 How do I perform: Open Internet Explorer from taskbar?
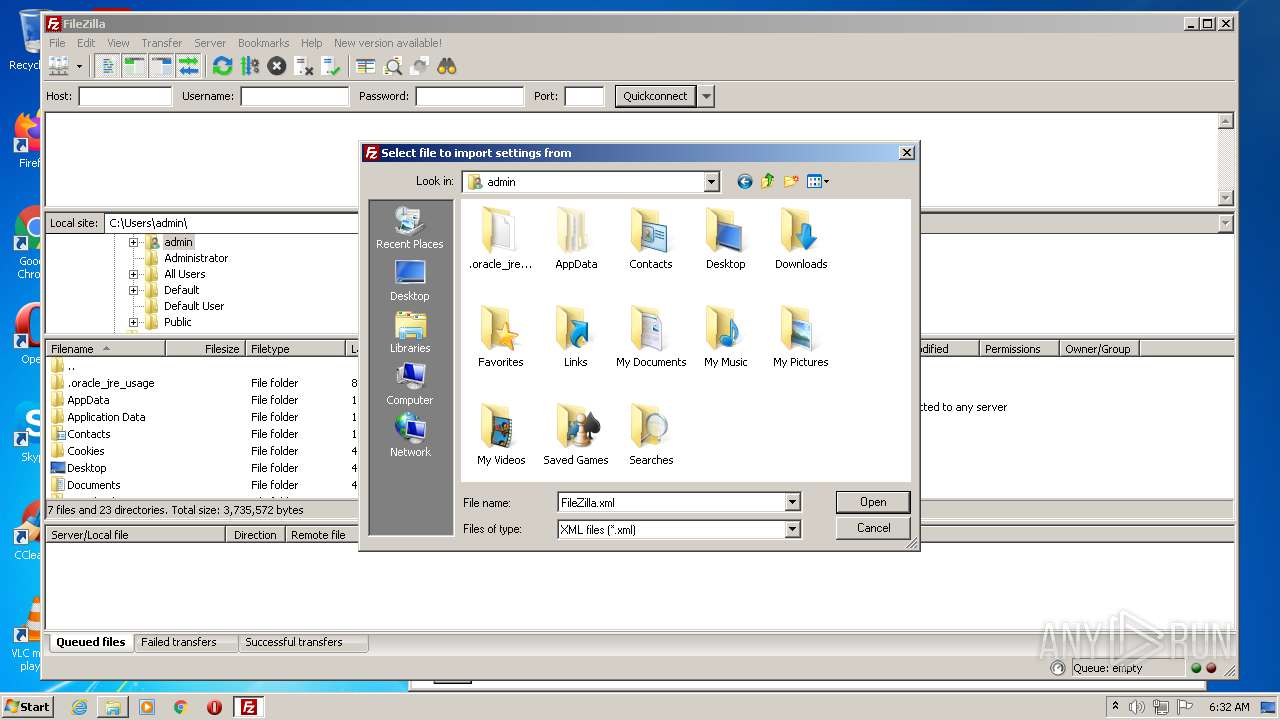click(x=79, y=707)
